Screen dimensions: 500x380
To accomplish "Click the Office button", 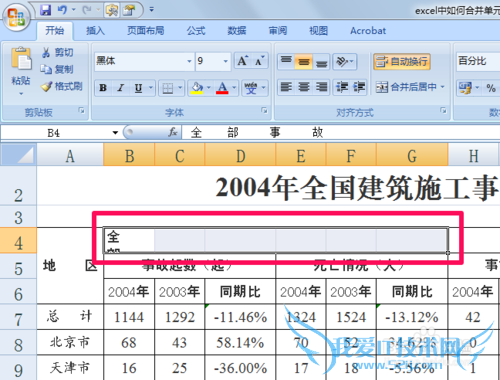I will point(17,17).
